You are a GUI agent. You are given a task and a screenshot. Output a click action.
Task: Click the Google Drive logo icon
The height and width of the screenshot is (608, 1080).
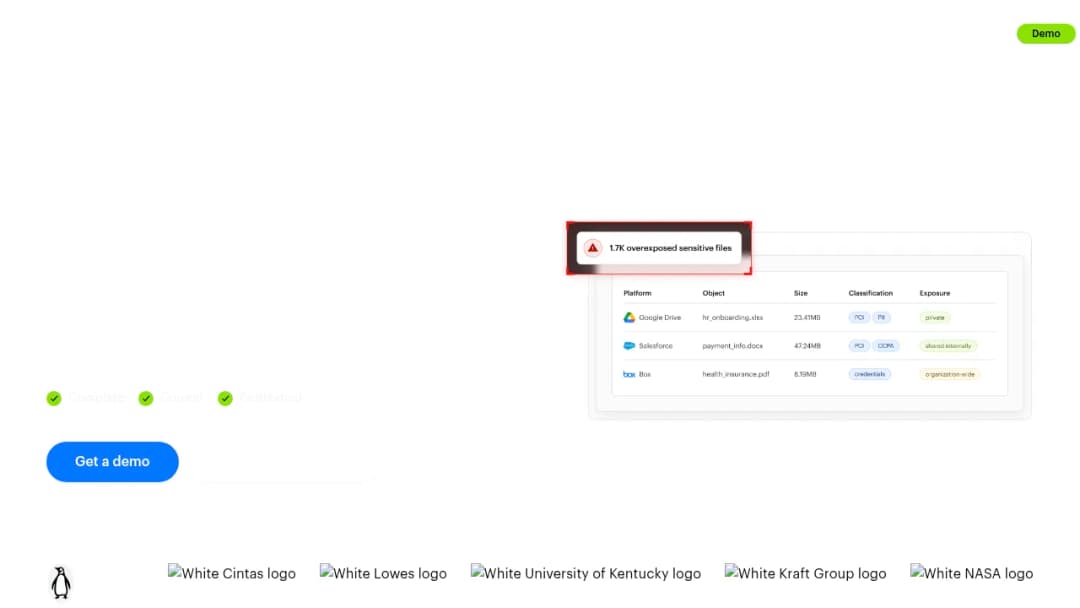tap(629, 317)
